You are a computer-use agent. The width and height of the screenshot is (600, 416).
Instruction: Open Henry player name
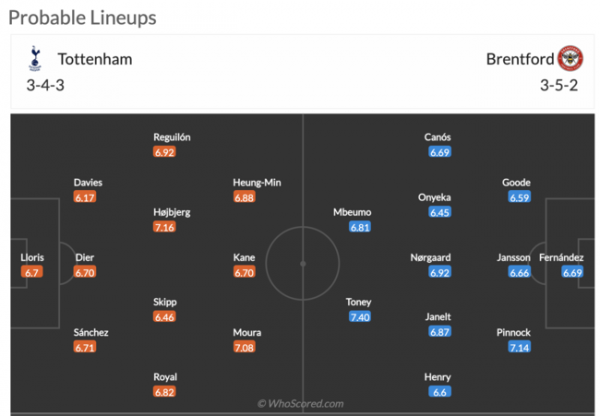click(x=438, y=377)
